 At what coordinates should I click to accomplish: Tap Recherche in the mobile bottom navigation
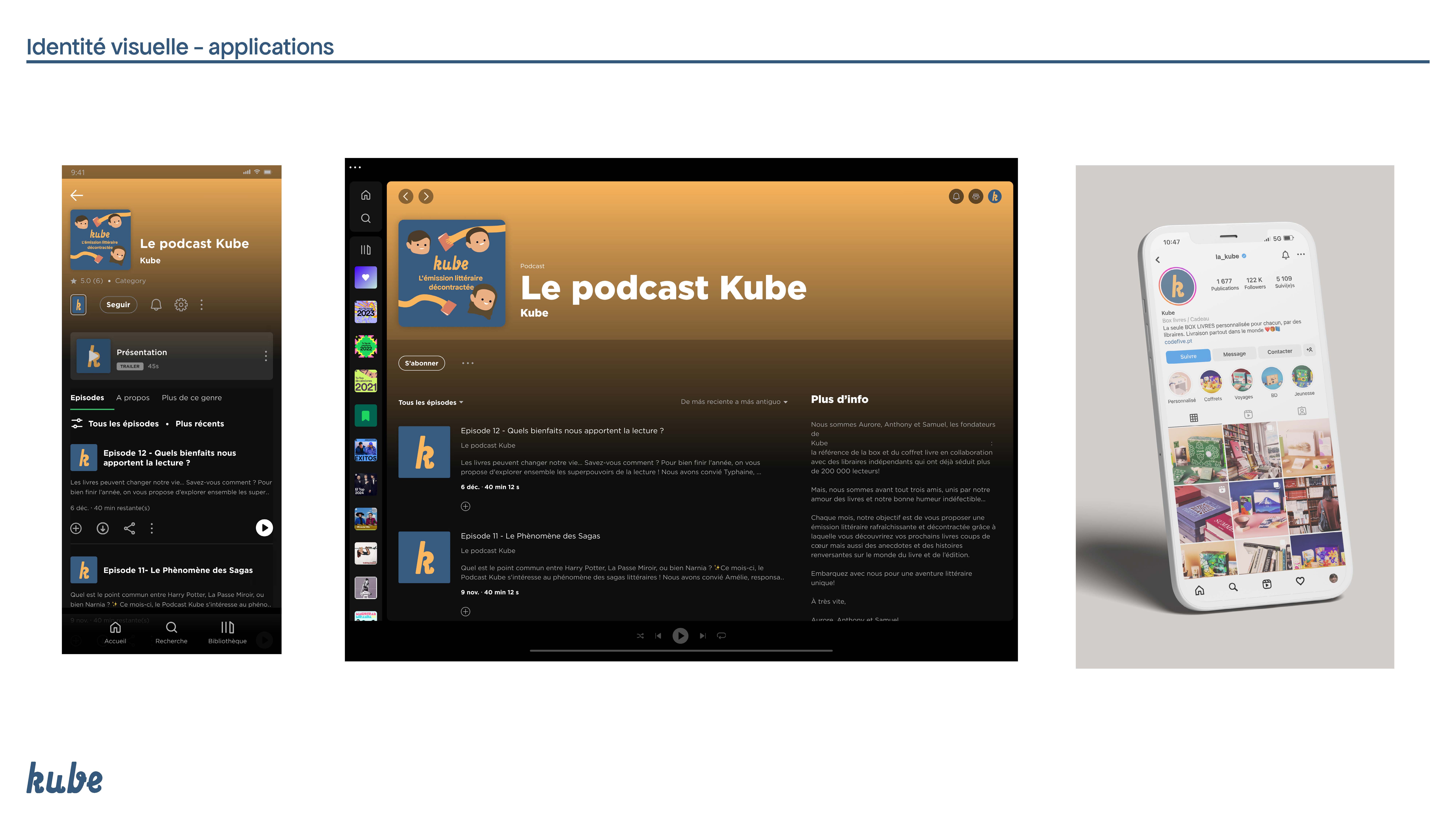point(171,632)
